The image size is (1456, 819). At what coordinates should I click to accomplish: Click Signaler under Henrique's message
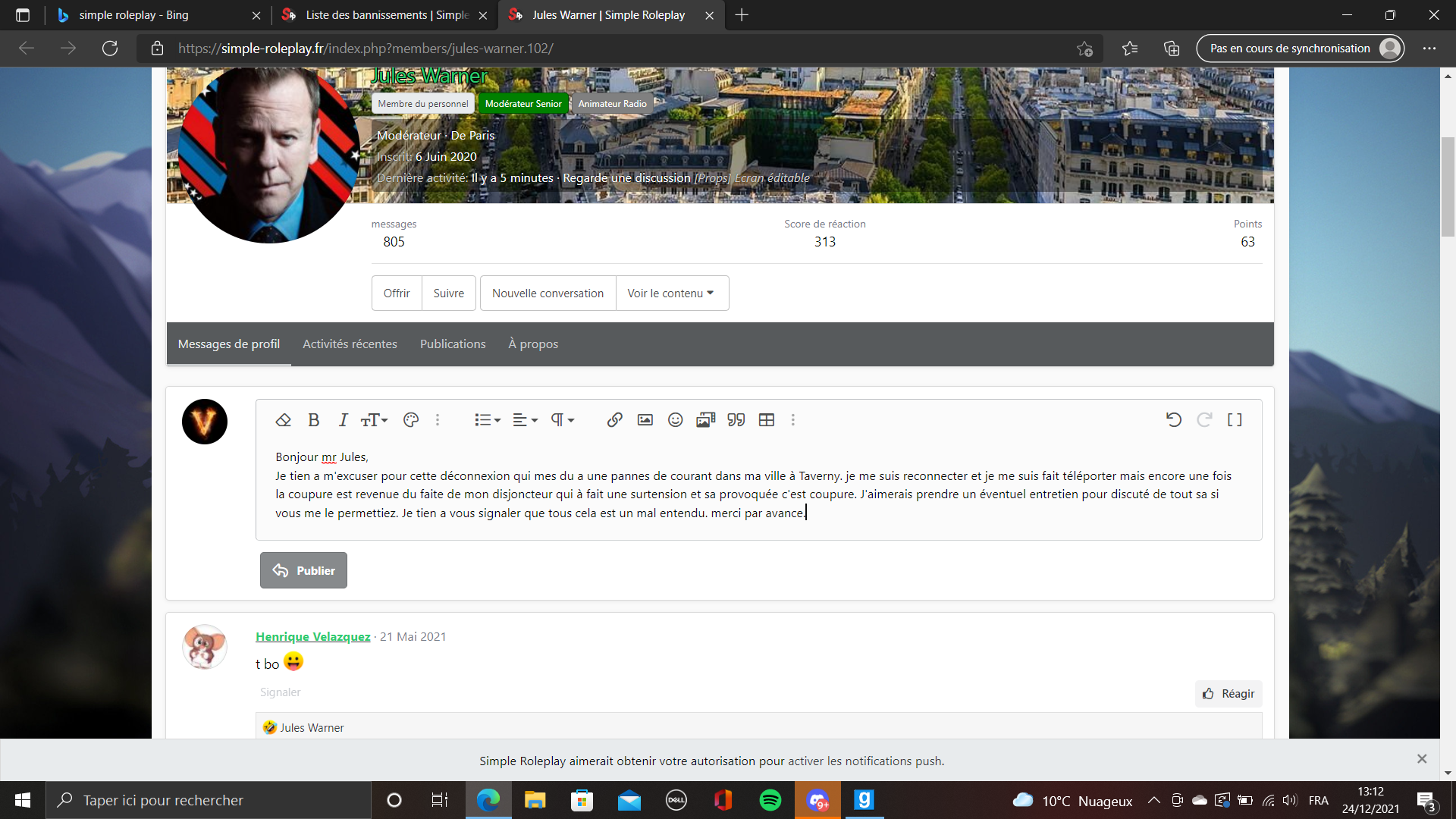click(280, 692)
